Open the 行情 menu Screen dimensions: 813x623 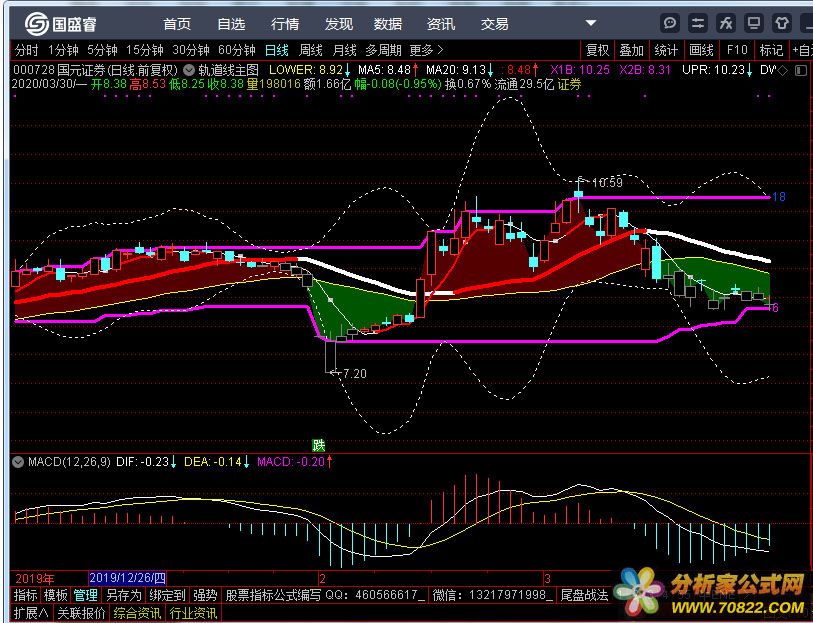(x=284, y=23)
